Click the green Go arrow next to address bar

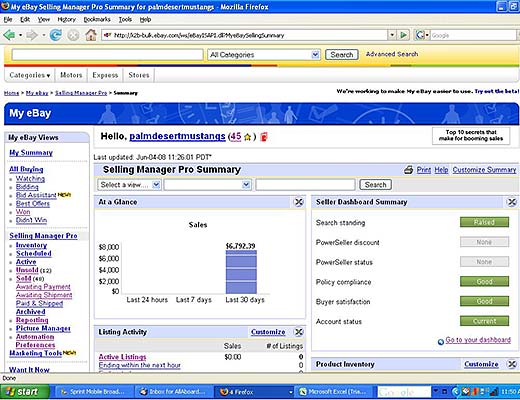tap(403, 35)
